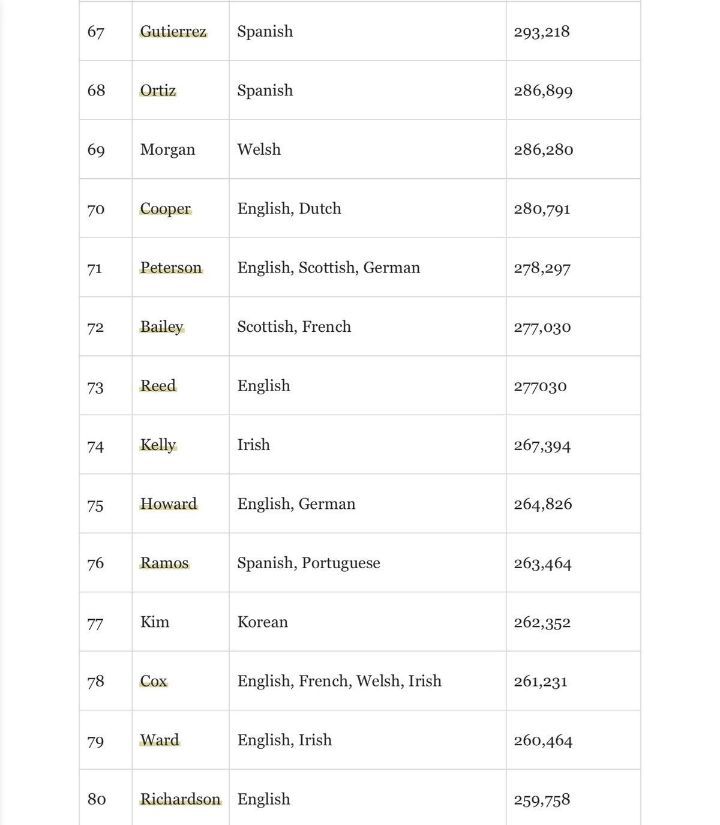This screenshot has height=825, width=720.
Task: Click the 259,758 population cell
Action: pyautogui.click(x=541, y=799)
